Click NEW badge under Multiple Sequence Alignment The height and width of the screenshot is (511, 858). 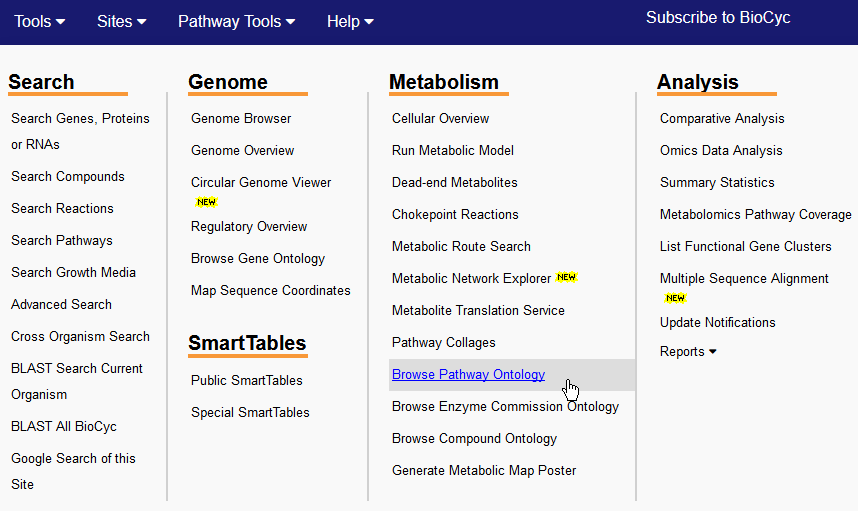[x=675, y=298]
